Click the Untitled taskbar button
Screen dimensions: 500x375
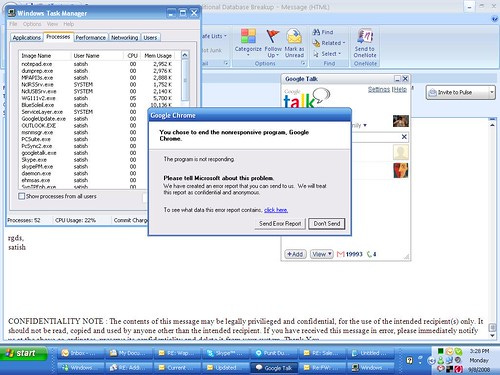click(371, 353)
